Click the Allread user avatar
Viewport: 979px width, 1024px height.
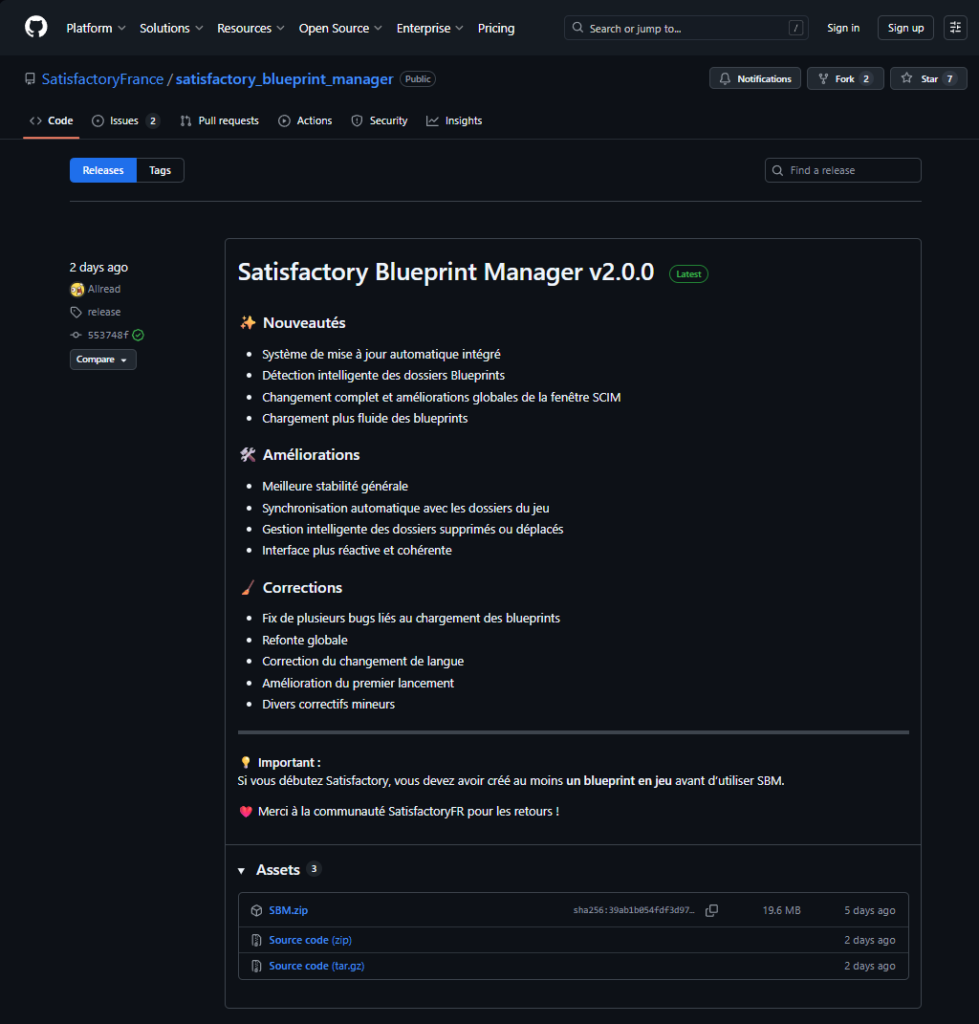click(x=77, y=289)
